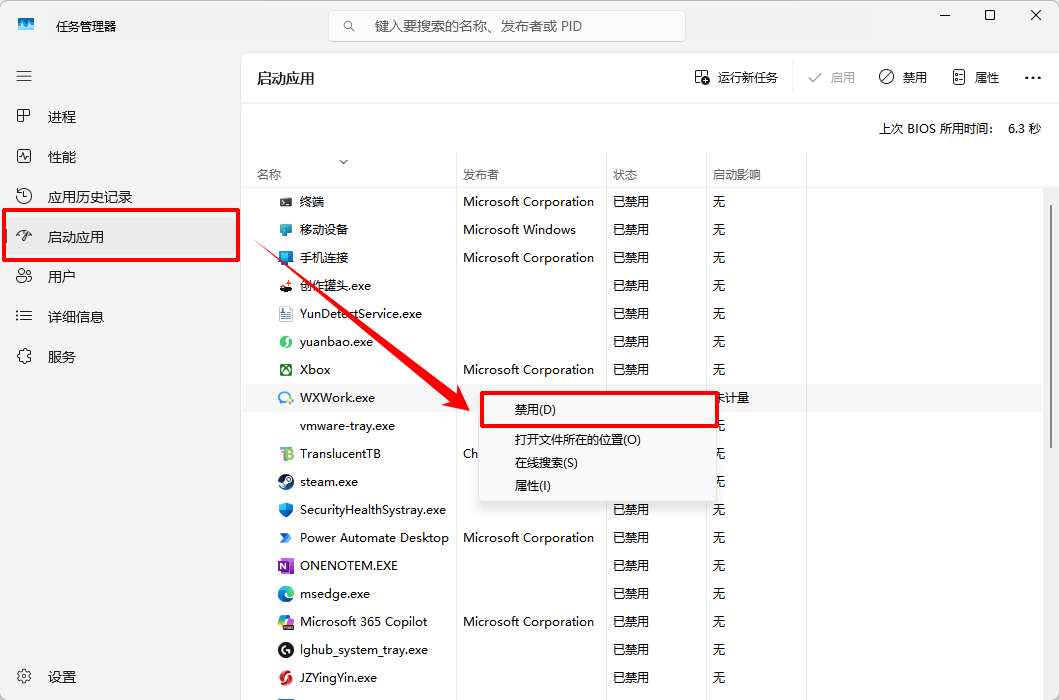The width and height of the screenshot is (1059, 700).
Task: Choose 在线搜索(S) from context menu
Action: pyautogui.click(x=546, y=463)
